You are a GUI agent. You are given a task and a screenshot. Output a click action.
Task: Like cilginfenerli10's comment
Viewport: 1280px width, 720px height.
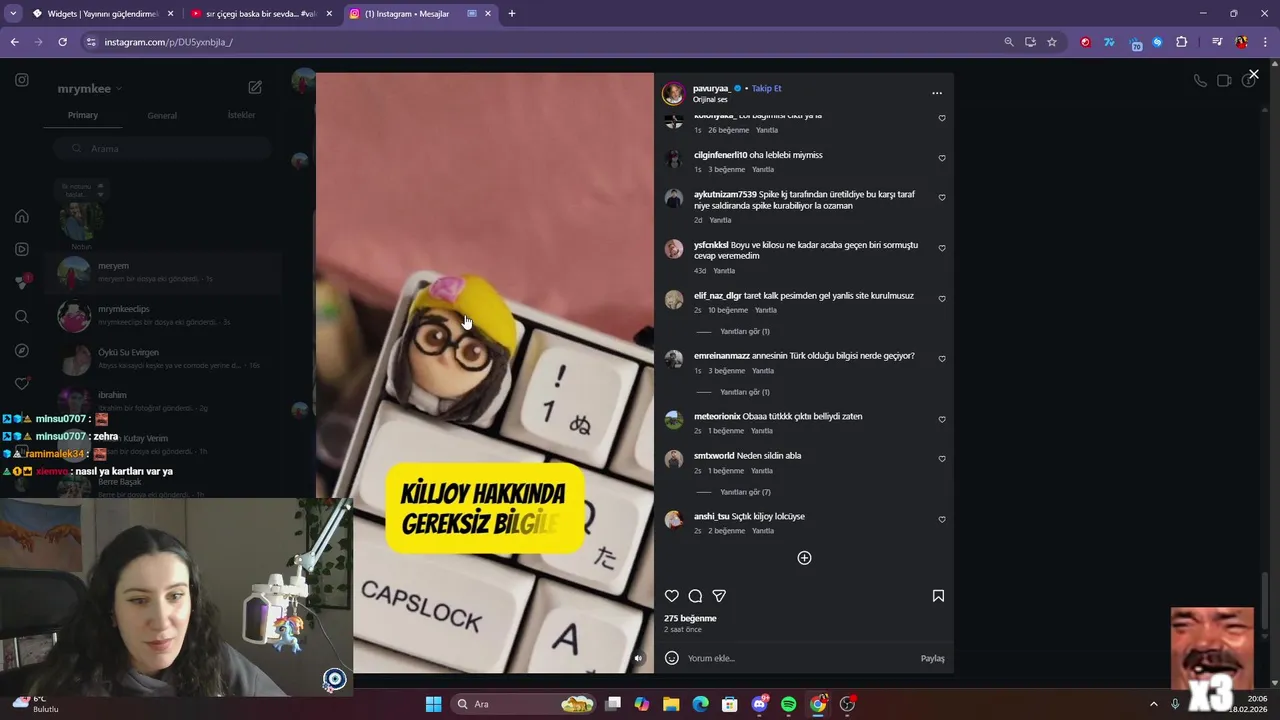pos(942,158)
